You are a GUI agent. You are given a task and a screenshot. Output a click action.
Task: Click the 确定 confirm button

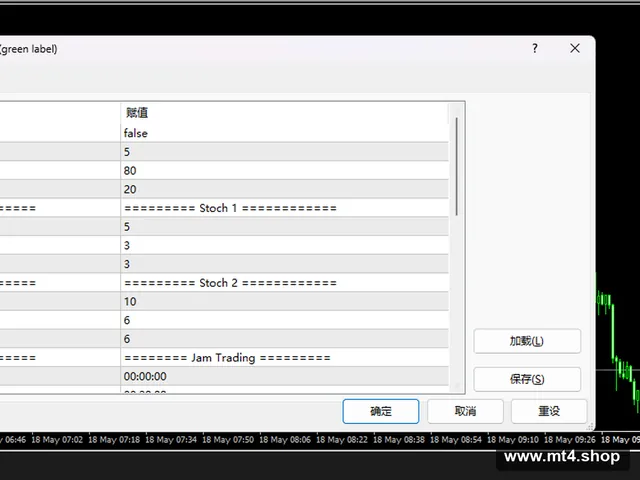coord(381,411)
